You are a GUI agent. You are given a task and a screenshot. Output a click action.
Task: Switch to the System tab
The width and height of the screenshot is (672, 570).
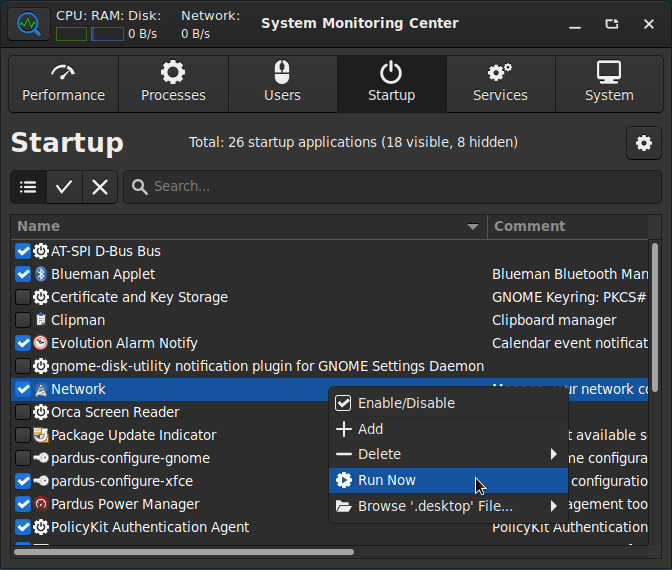(x=609, y=84)
